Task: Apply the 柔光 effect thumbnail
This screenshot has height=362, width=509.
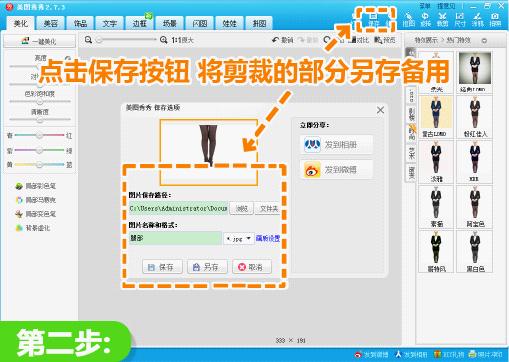Action: tap(436, 72)
